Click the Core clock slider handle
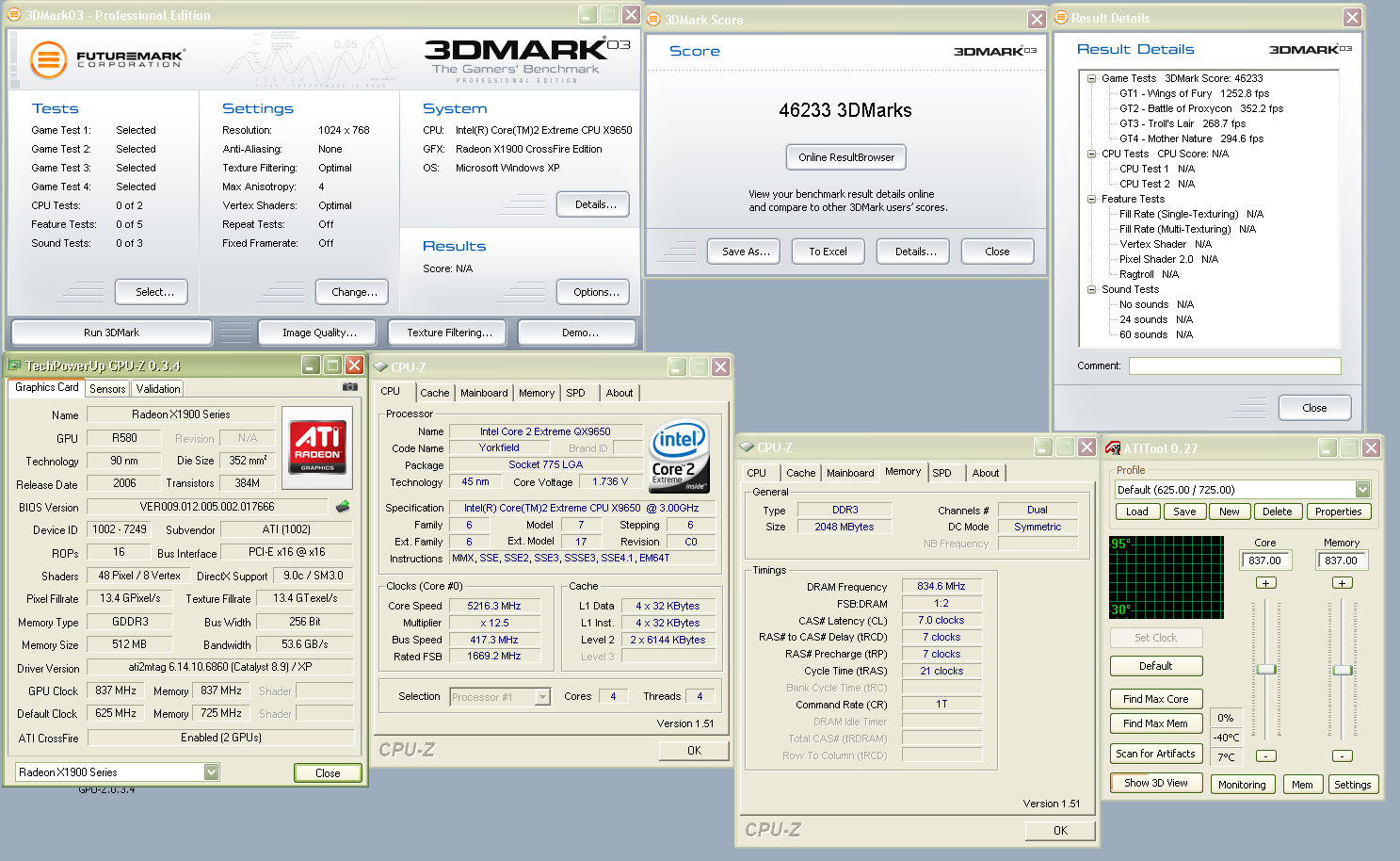The width and height of the screenshot is (1400, 861). click(x=1266, y=669)
